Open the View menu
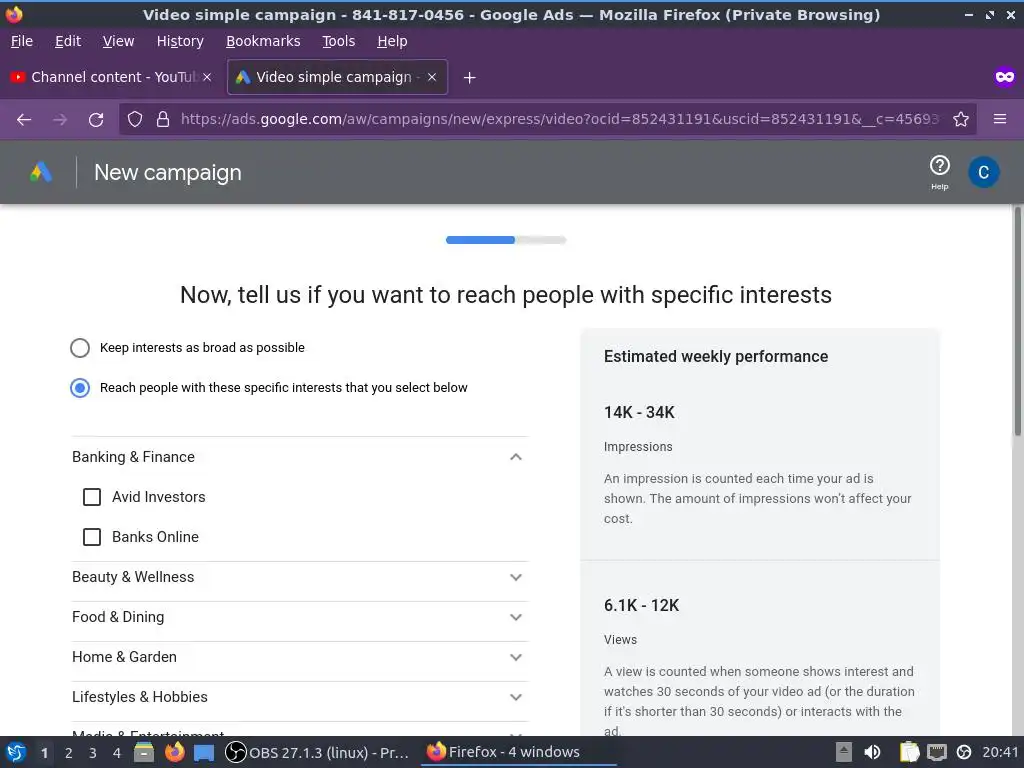Viewport: 1024px width, 768px height. 118,41
